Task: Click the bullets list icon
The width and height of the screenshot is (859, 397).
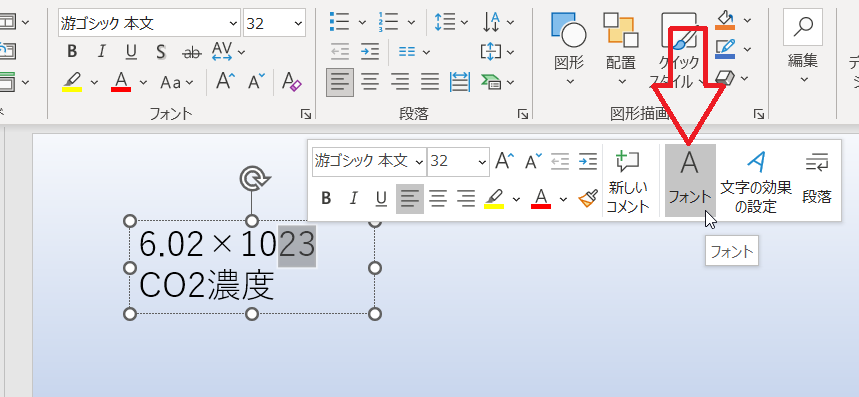Action: coord(340,22)
